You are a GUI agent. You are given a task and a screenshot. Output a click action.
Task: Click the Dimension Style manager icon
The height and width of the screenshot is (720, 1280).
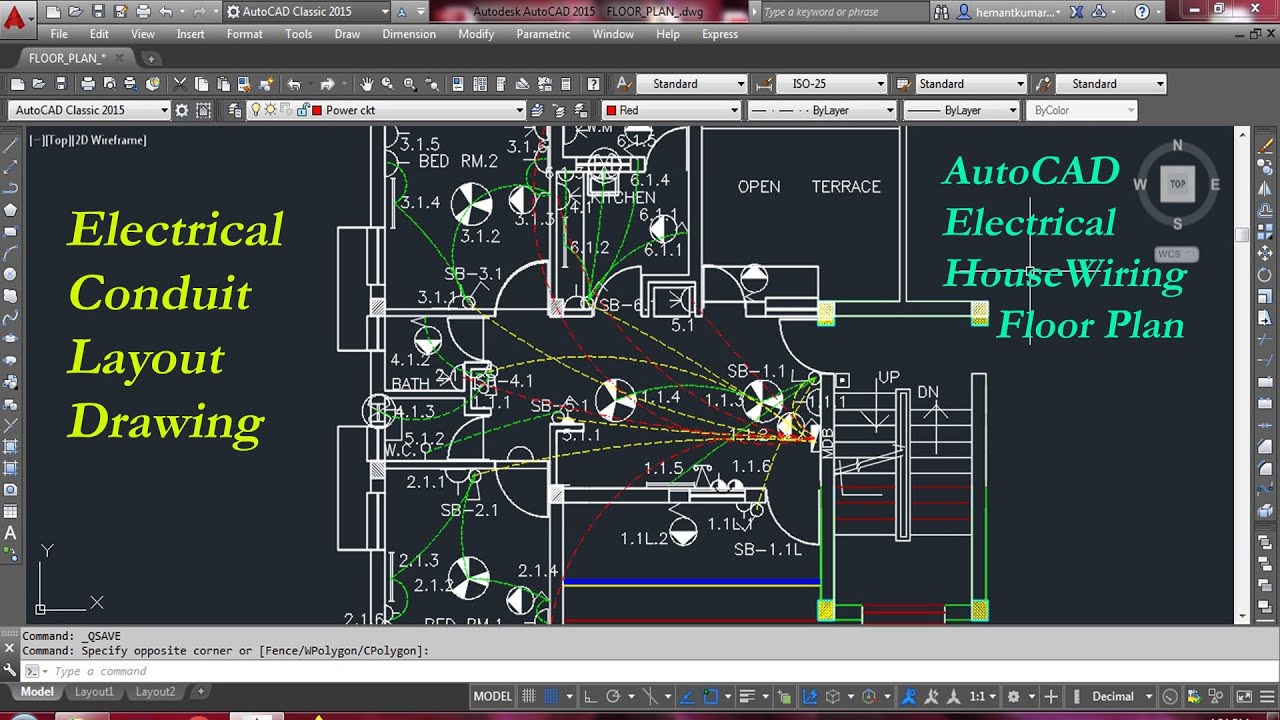click(764, 84)
